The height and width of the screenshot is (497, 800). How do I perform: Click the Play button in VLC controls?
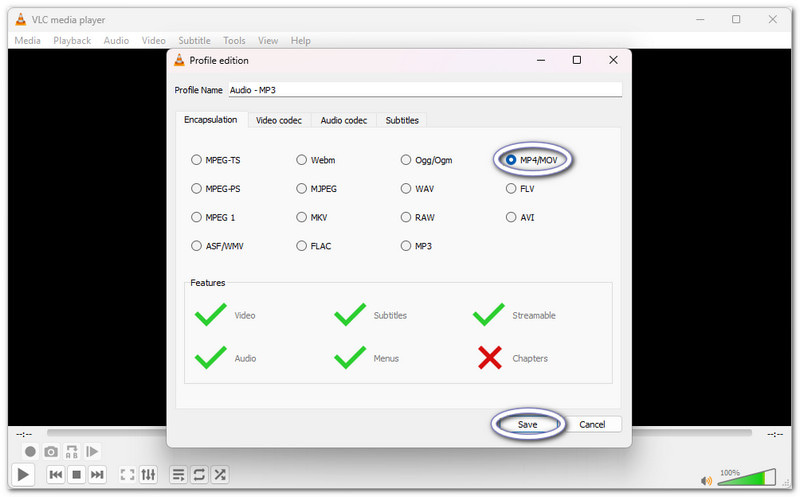tap(22, 475)
